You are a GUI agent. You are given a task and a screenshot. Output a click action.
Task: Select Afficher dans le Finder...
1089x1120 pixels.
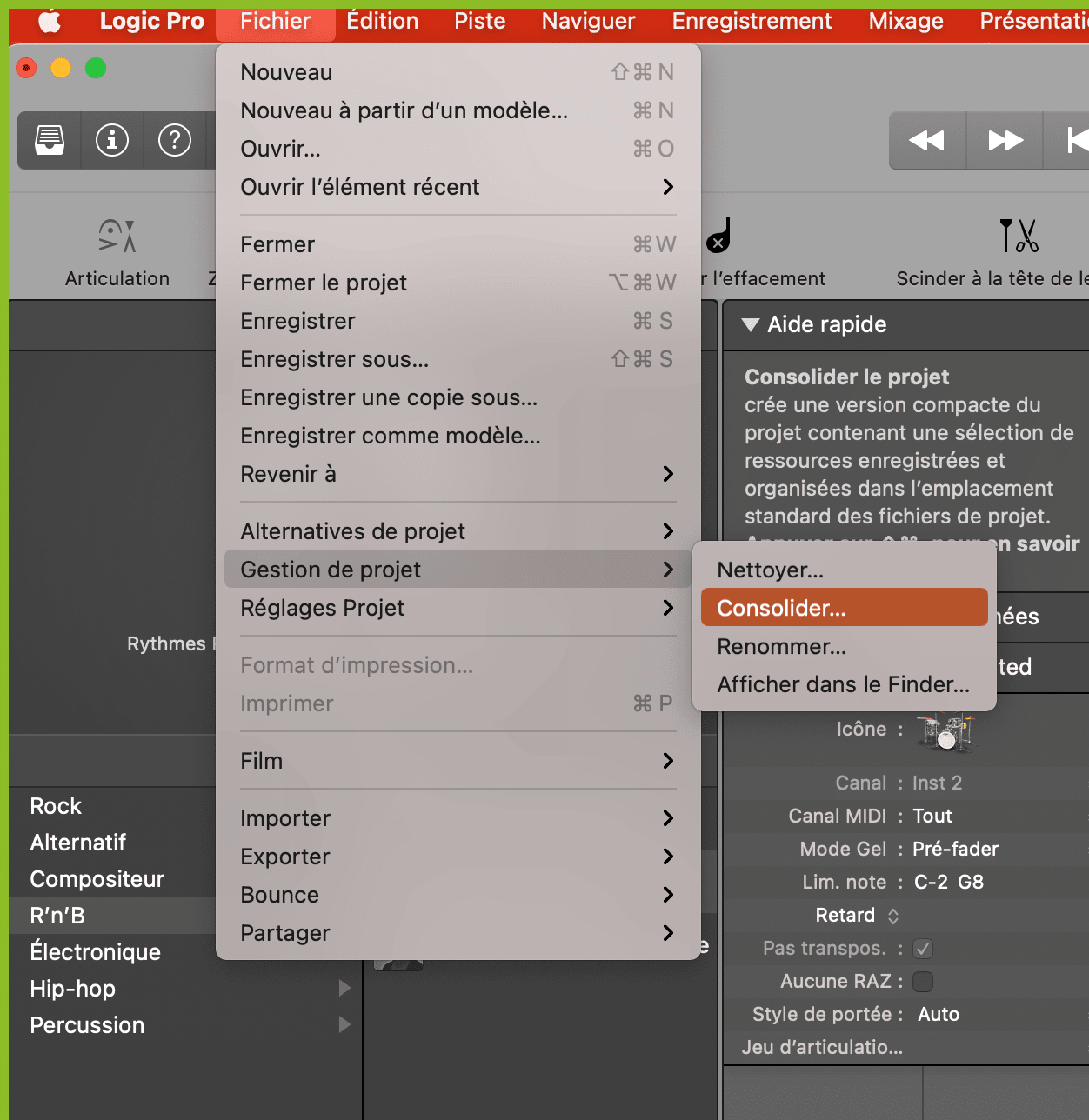[844, 684]
